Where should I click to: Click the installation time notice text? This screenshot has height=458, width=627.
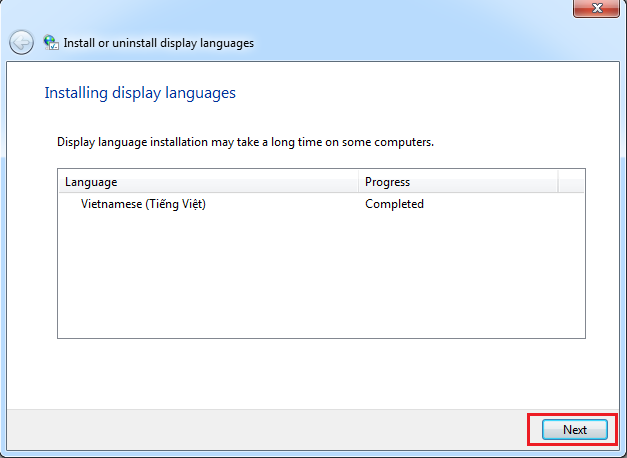[245, 143]
